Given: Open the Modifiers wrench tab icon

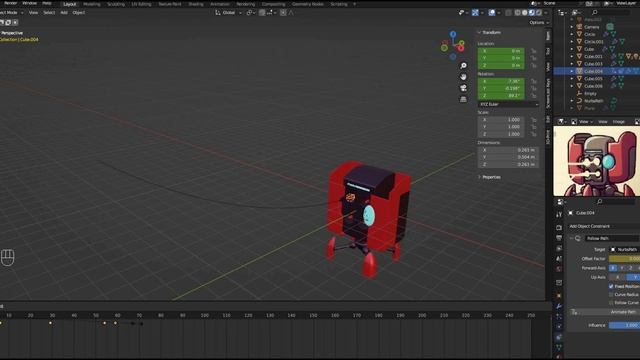Looking at the screenshot, I should tap(559, 306).
